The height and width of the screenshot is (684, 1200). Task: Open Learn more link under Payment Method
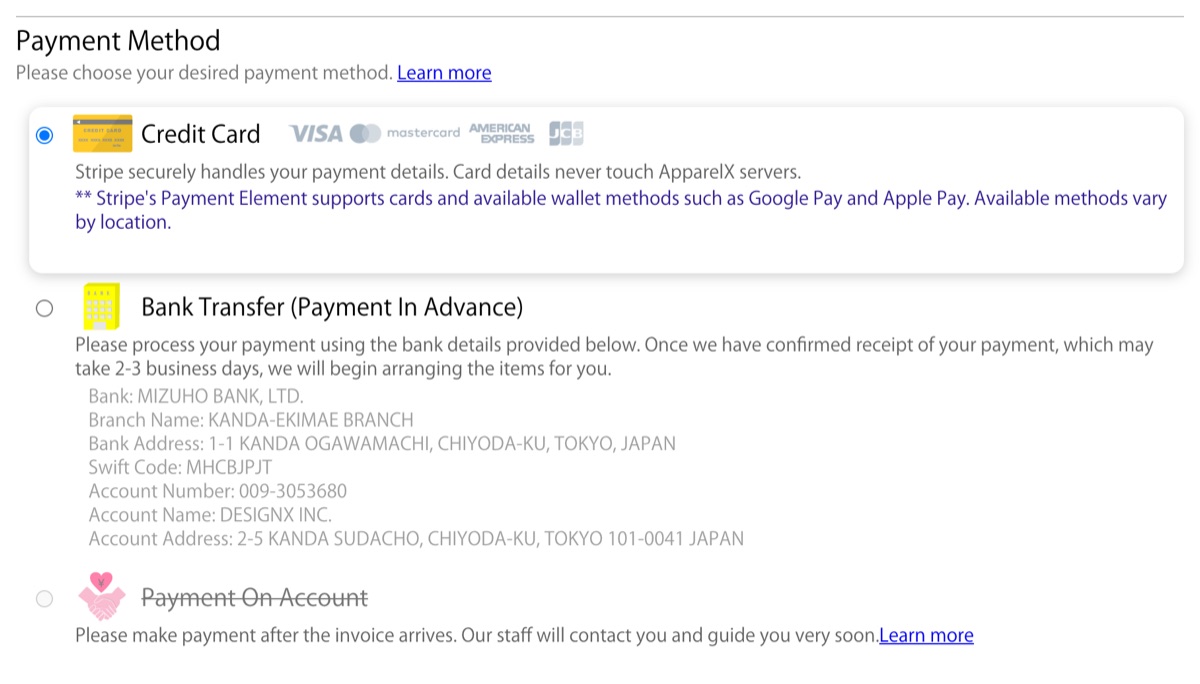[444, 73]
